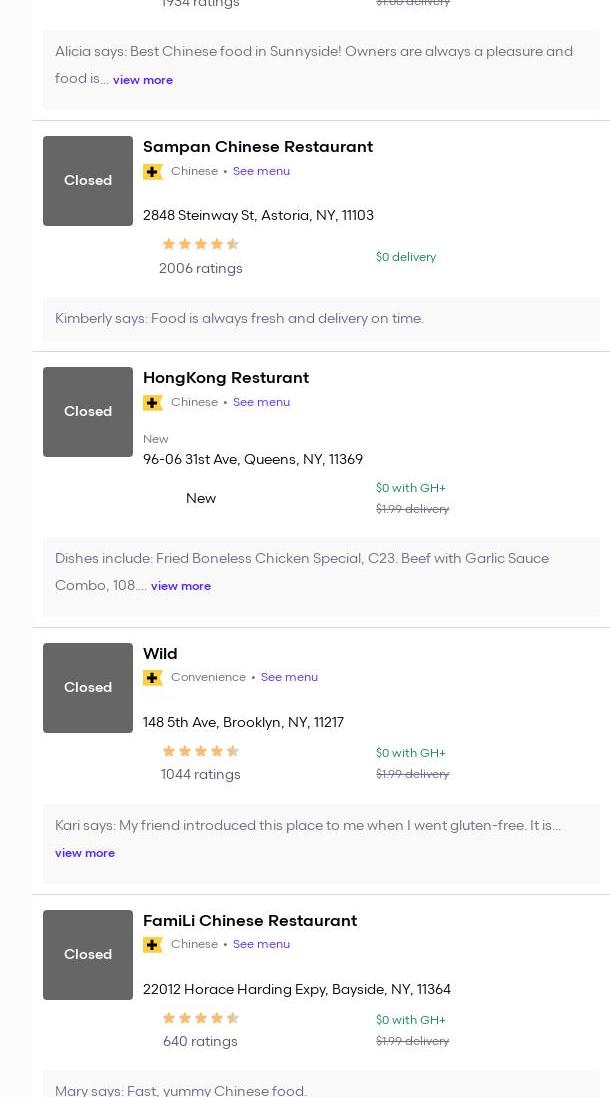Open Sampan Chinese Restaurant menu link
Image resolution: width=610 pixels, height=1097 pixels.
pos(261,171)
